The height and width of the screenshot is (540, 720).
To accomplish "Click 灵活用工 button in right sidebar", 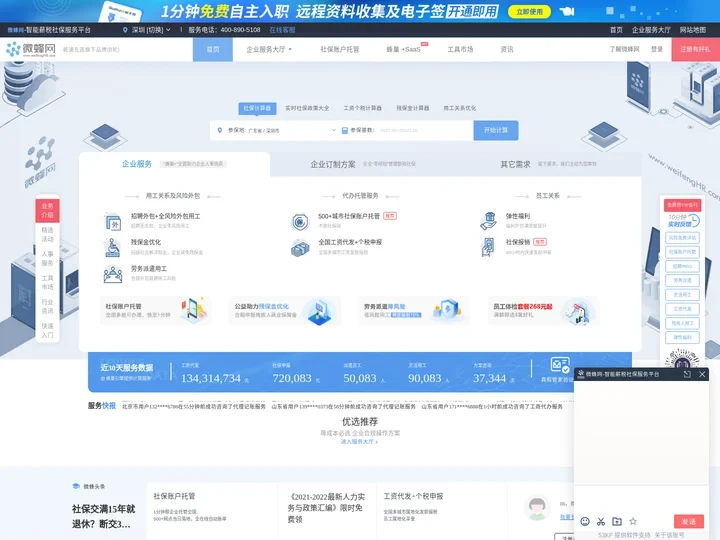I will [x=682, y=294].
